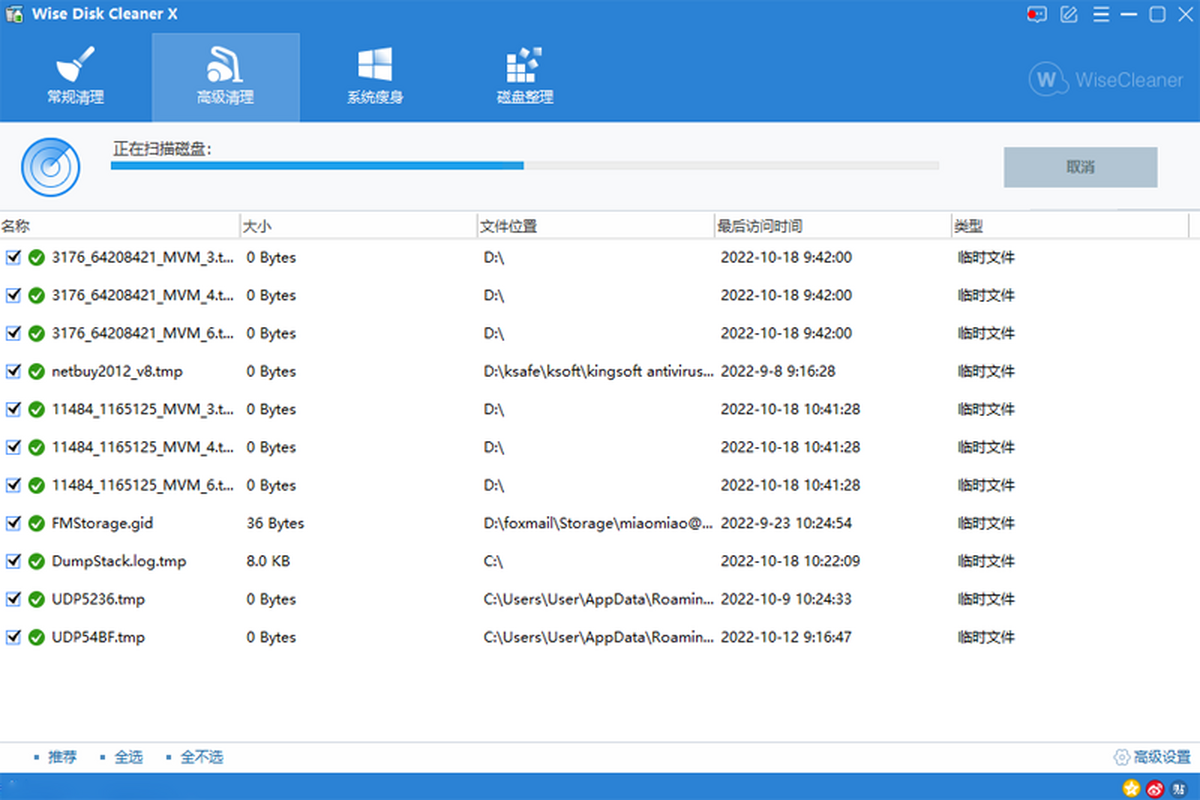This screenshot has height=800, width=1200.
Task: Click the Tieba icon in status bar
Action: [1178, 787]
